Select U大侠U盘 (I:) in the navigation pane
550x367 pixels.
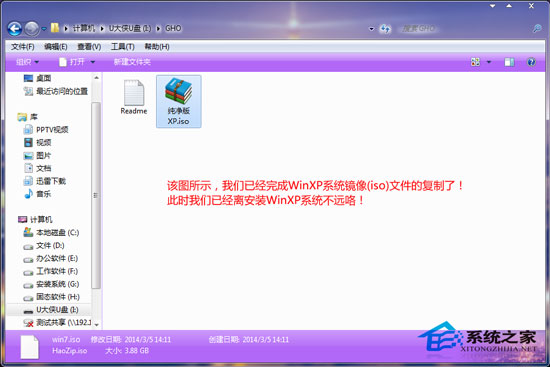[x=51, y=310]
